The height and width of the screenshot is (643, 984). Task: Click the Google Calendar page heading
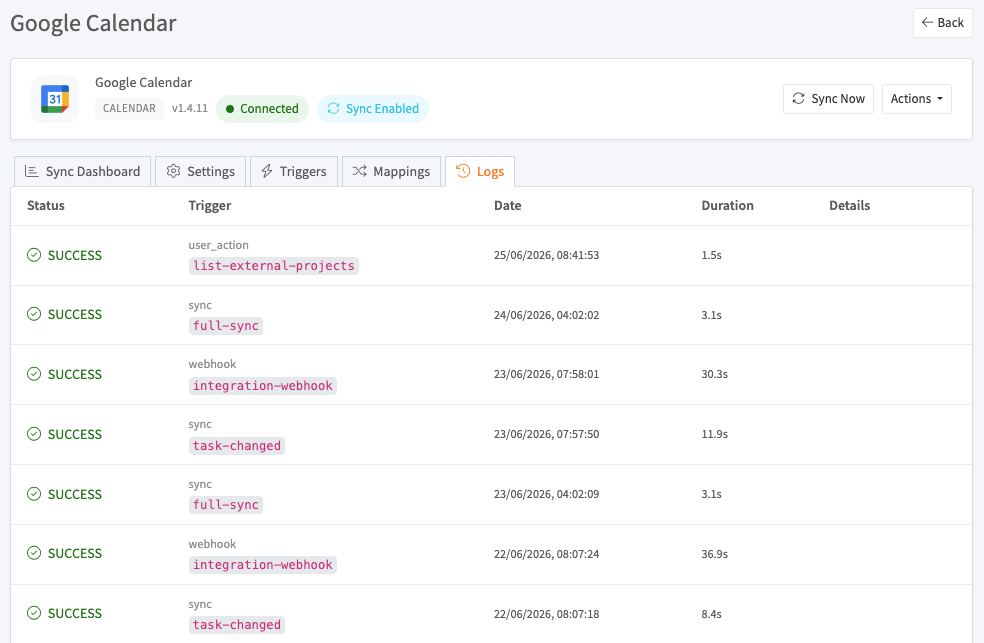94,23
